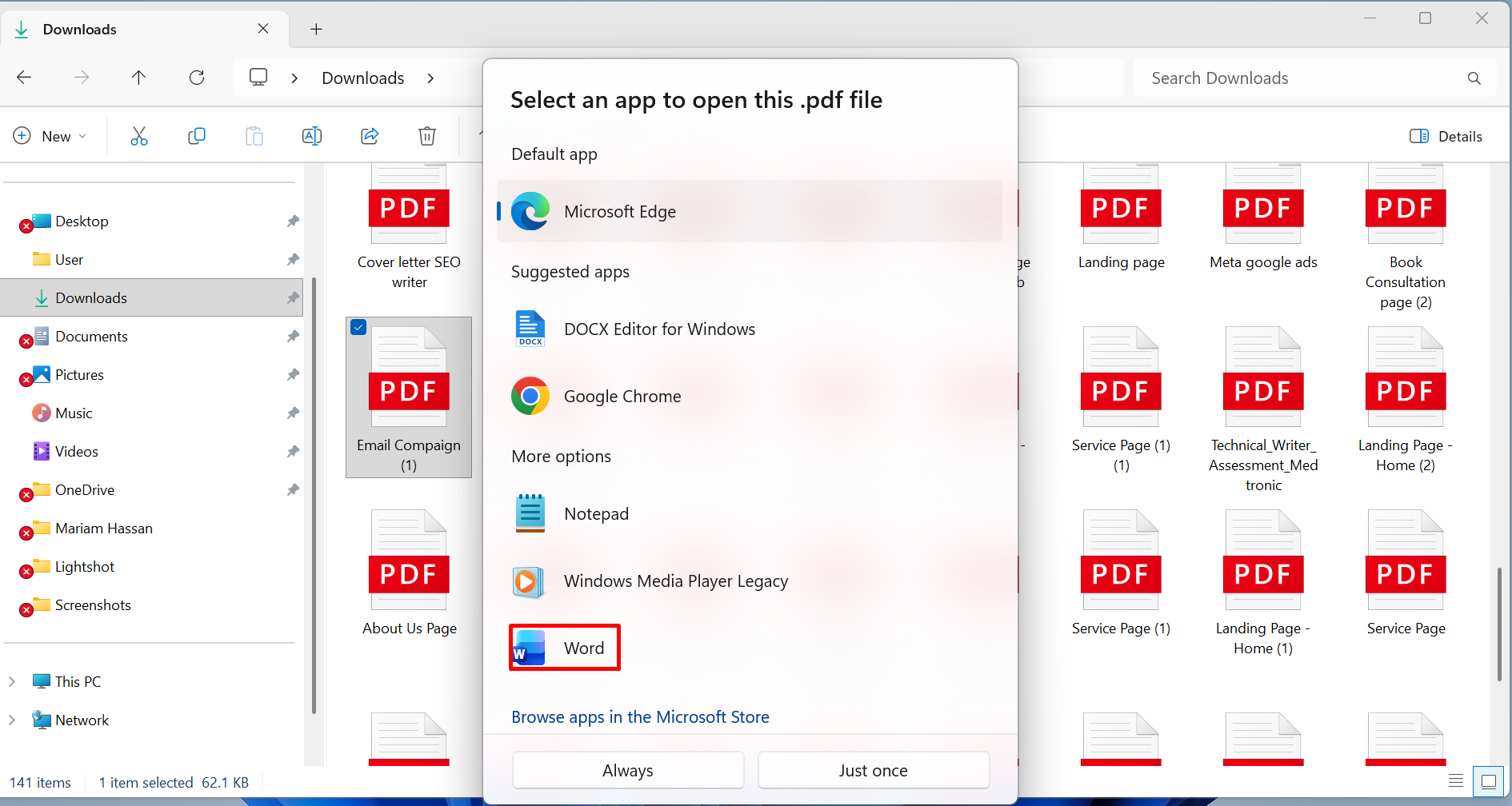The image size is (1512, 806).
Task: Toggle the Details pane button
Action: 1446,136
